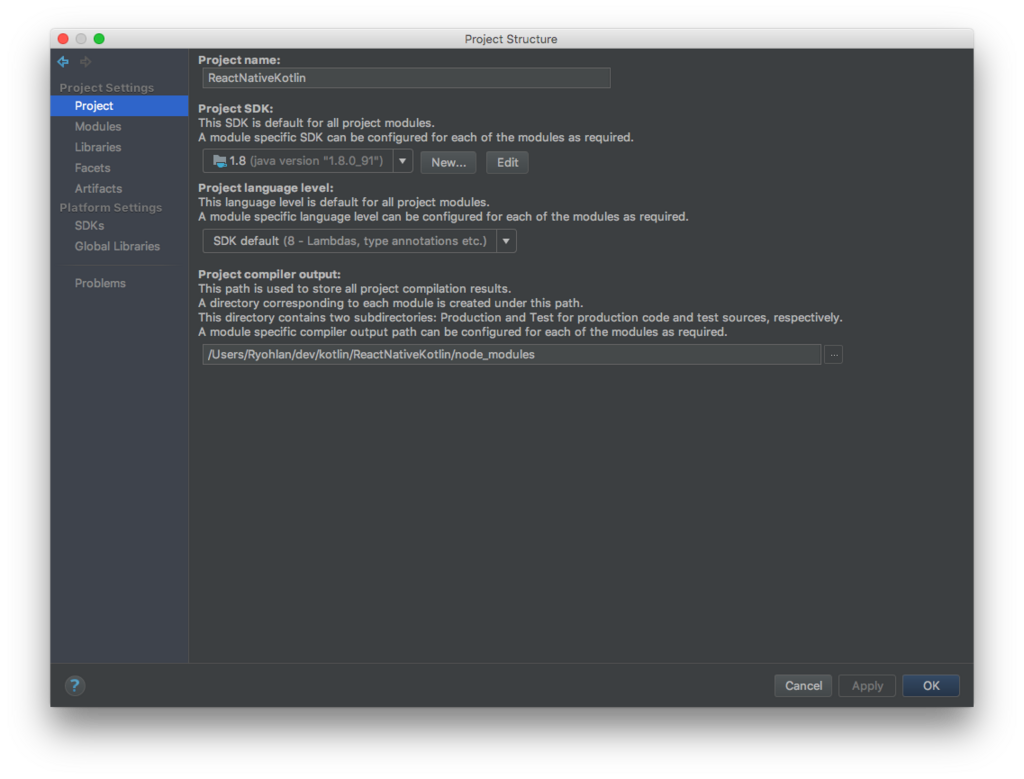Image resolution: width=1024 pixels, height=779 pixels.
Task: Click the Apply button
Action: click(x=867, y=686)
